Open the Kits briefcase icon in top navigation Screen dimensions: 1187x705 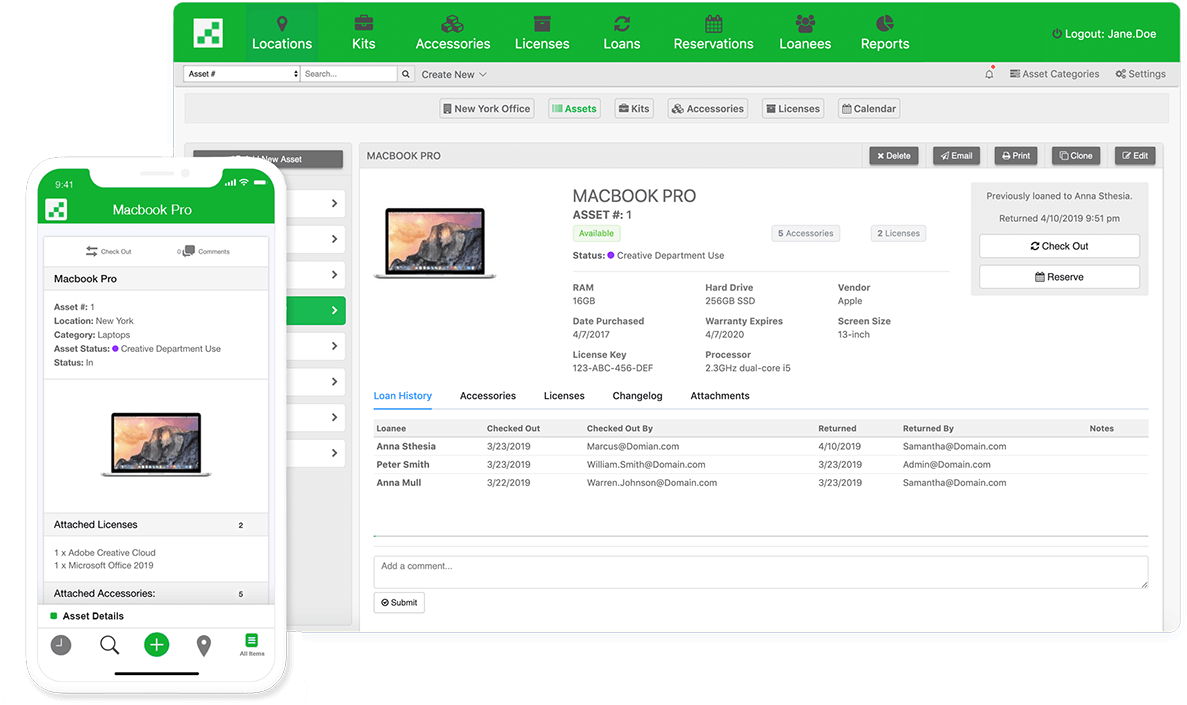pyautogui.click(x=364, y=24)
